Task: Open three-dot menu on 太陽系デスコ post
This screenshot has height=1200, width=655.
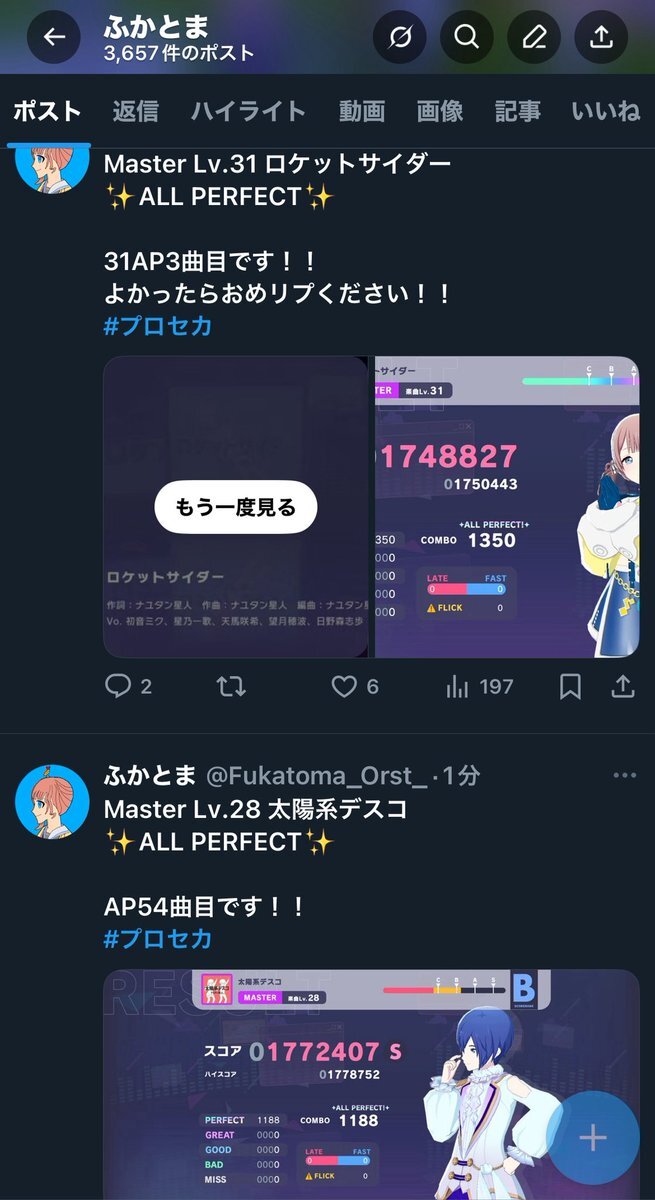Action: [624, 776]
